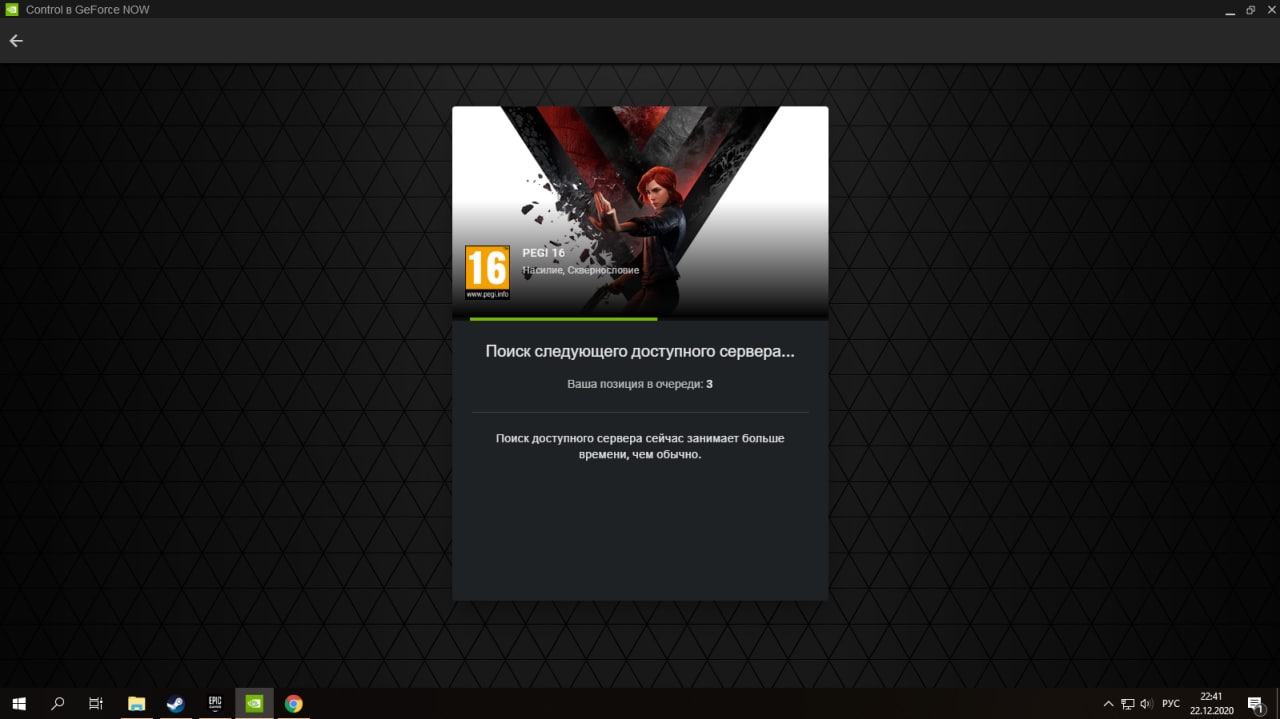Show hidden system tray icons
The width and height of the screenshot is (1280, 719).
point(1108,704)
